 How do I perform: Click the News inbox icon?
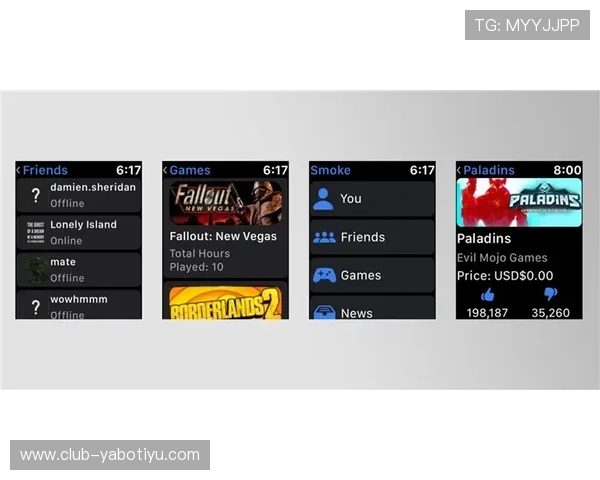click(x=323, y=312)
